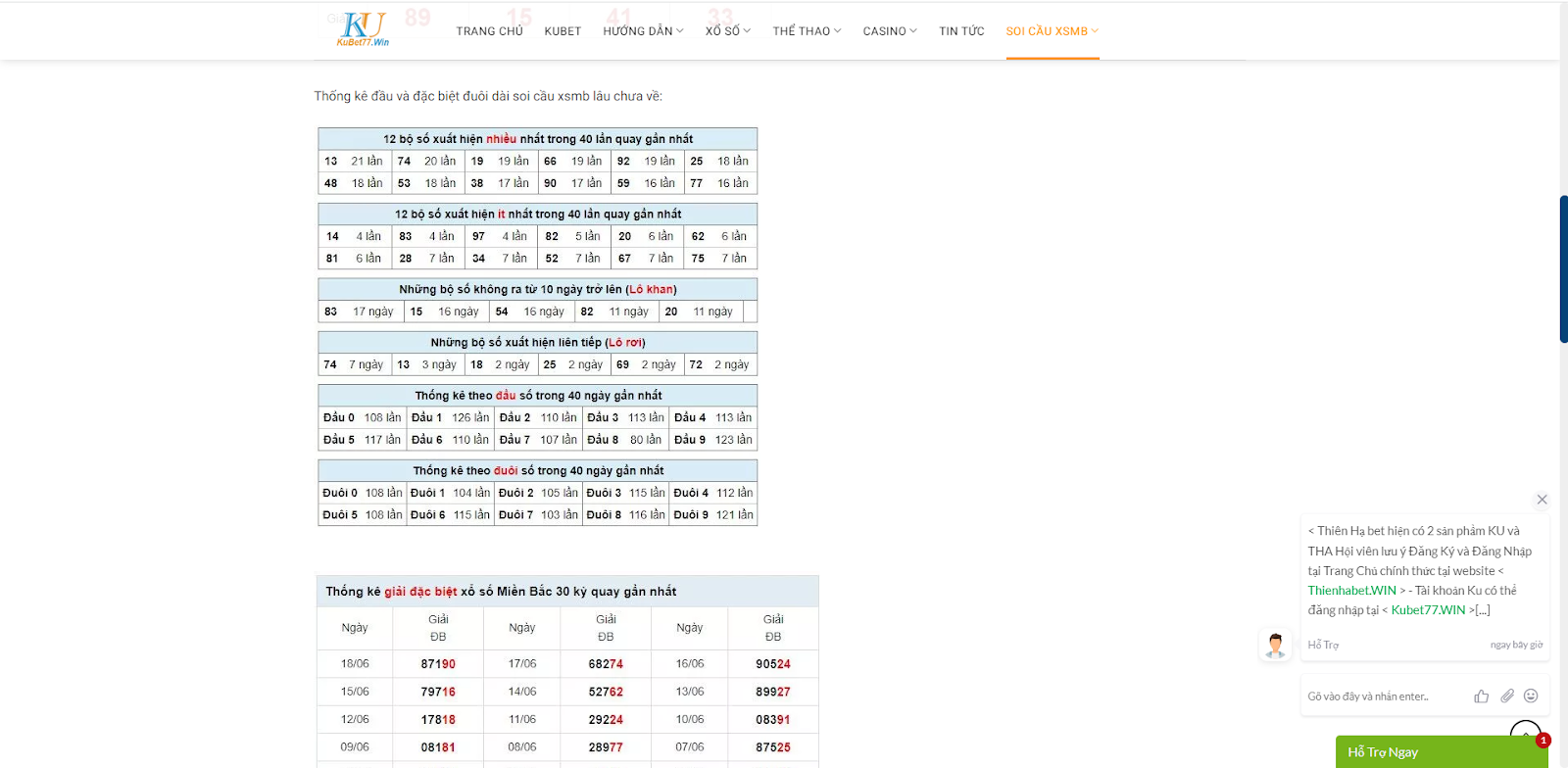Screen dimensions: 1568x768
Task: Click the header '12 bộ số xuất hiện ít nhất'
Action: click(538, 214)
